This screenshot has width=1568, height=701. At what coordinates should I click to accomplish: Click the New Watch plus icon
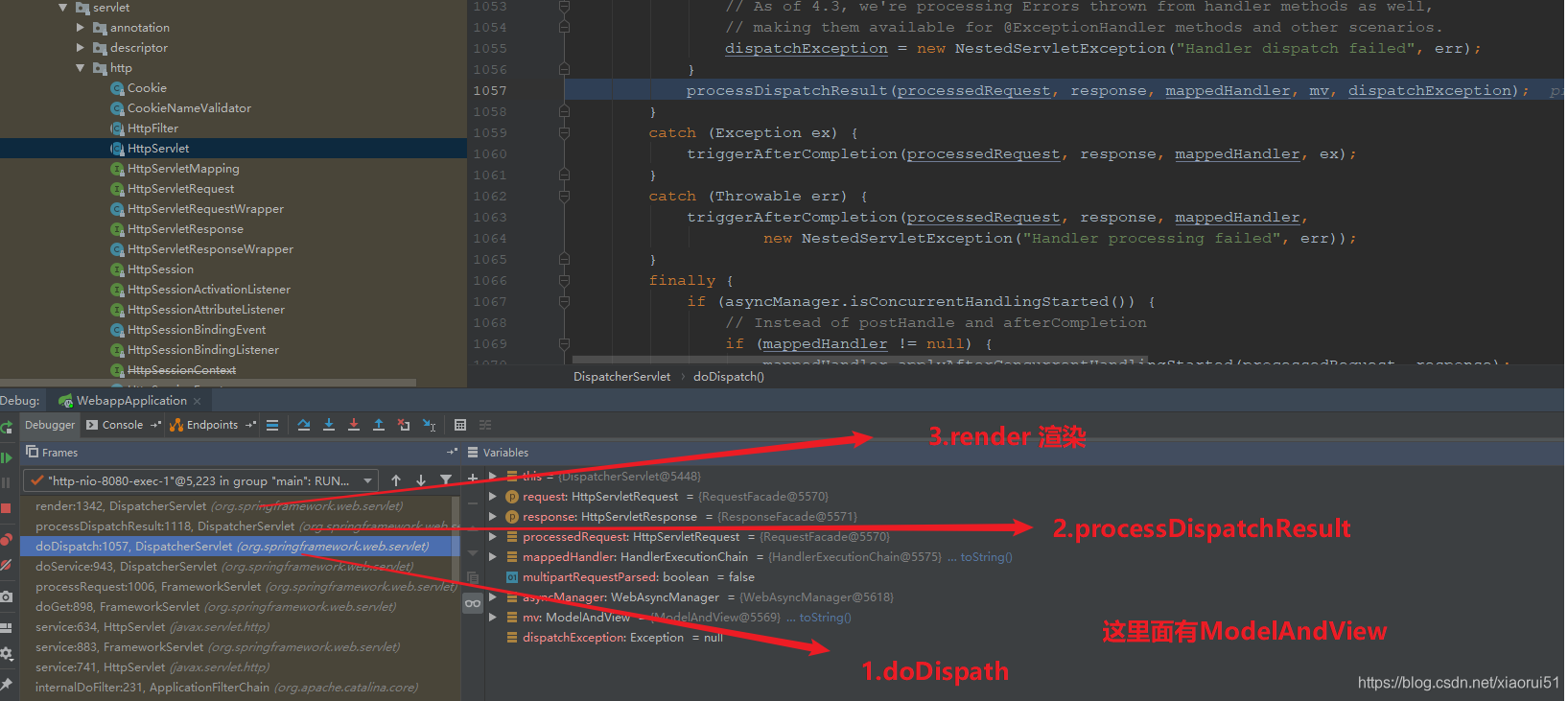(x=473, y=478)
